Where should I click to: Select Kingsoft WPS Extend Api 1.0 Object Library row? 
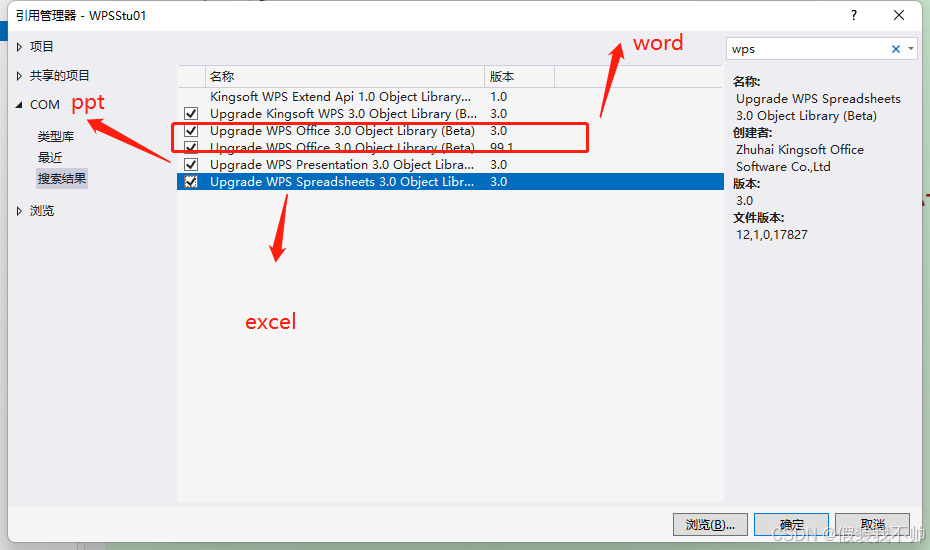(x=450, y=97)
